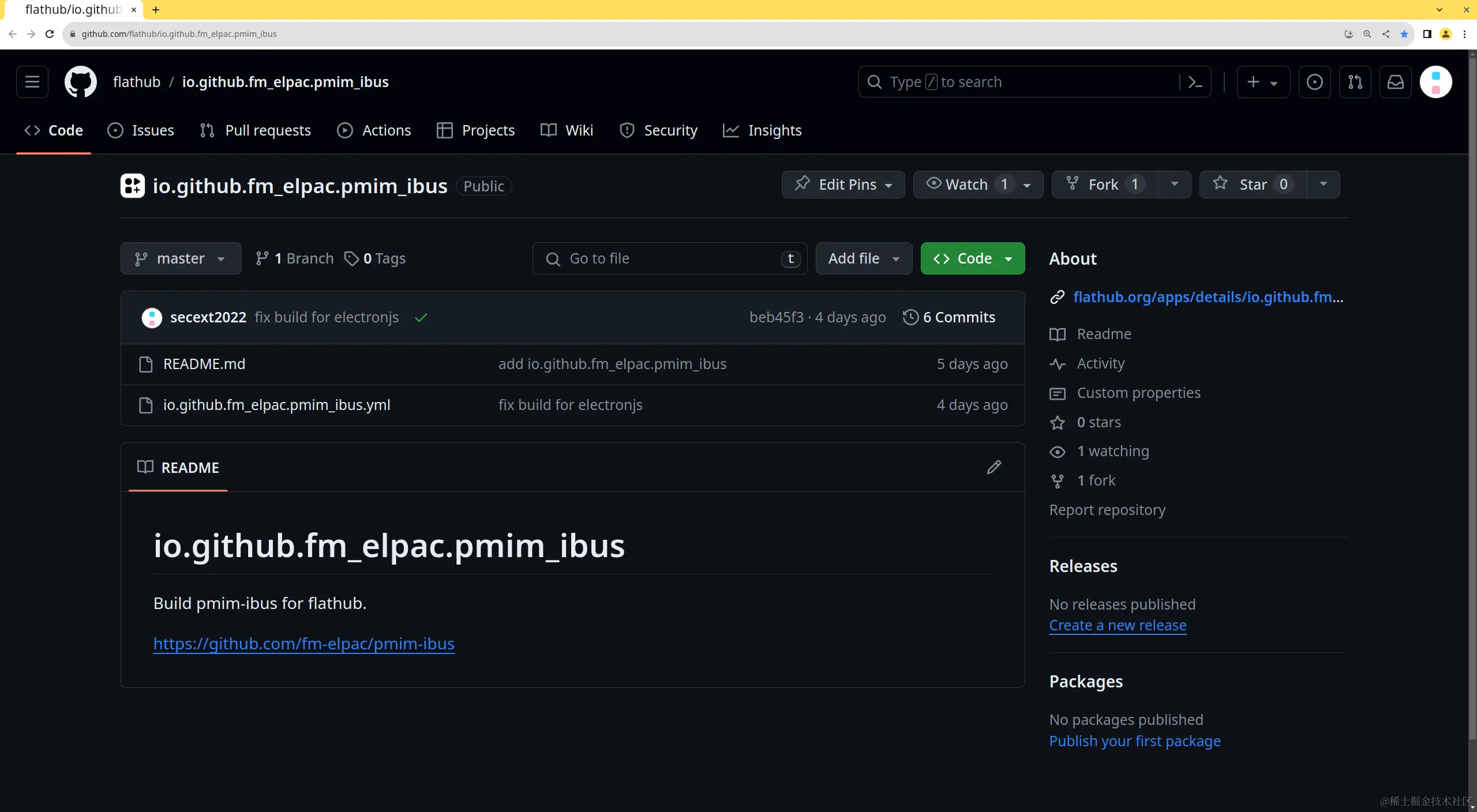This screenshot has height=812, width=1477.
Task: Open the master branch switcher dropdown
Action: [x=181, y=258]
